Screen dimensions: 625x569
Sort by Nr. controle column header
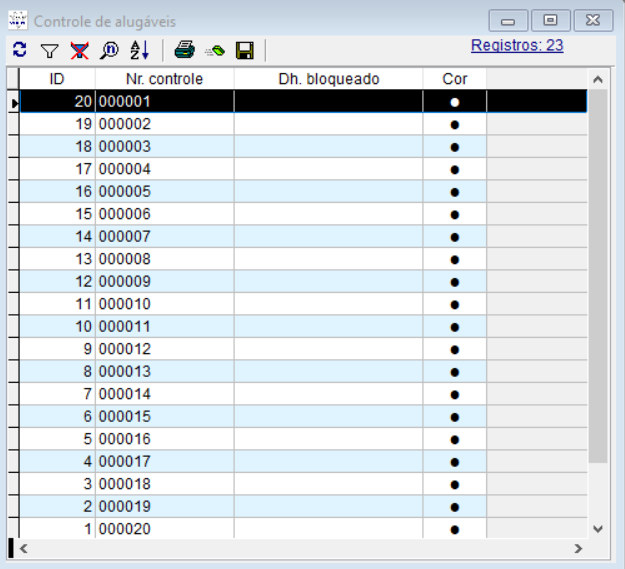(164, 79)
